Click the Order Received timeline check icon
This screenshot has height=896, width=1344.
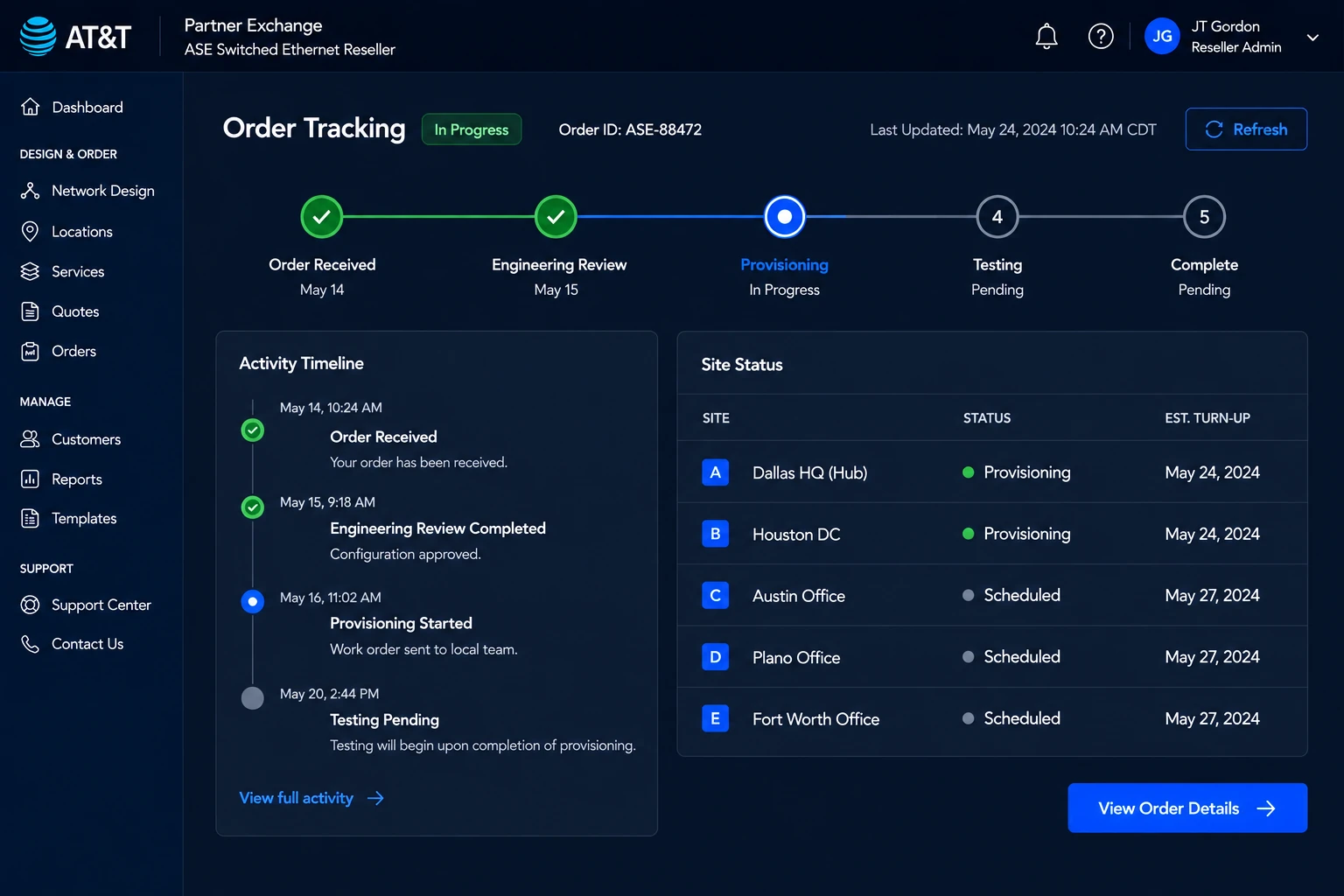pos(253,430)
